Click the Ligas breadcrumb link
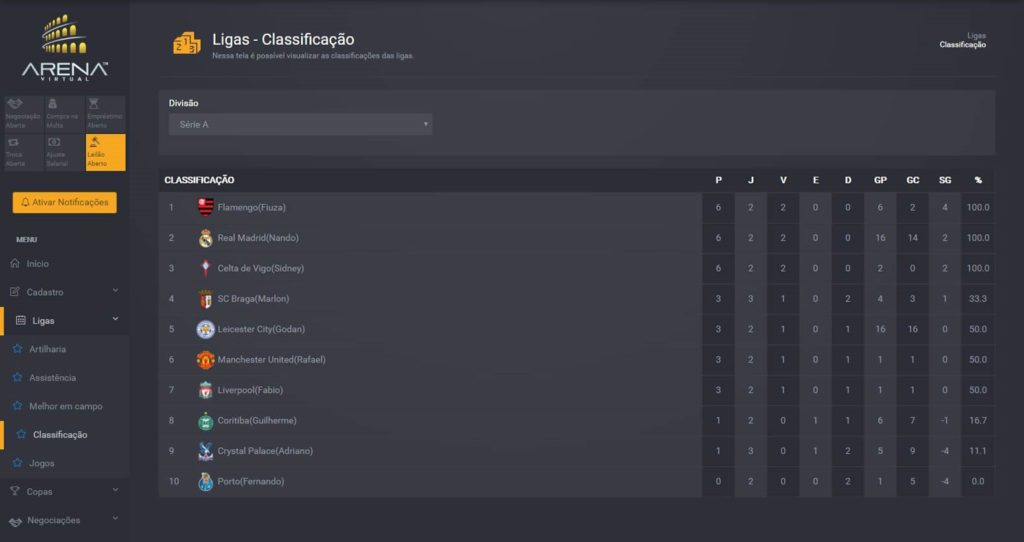This screenshot has height=542, width=1024. tap(976, 36)
